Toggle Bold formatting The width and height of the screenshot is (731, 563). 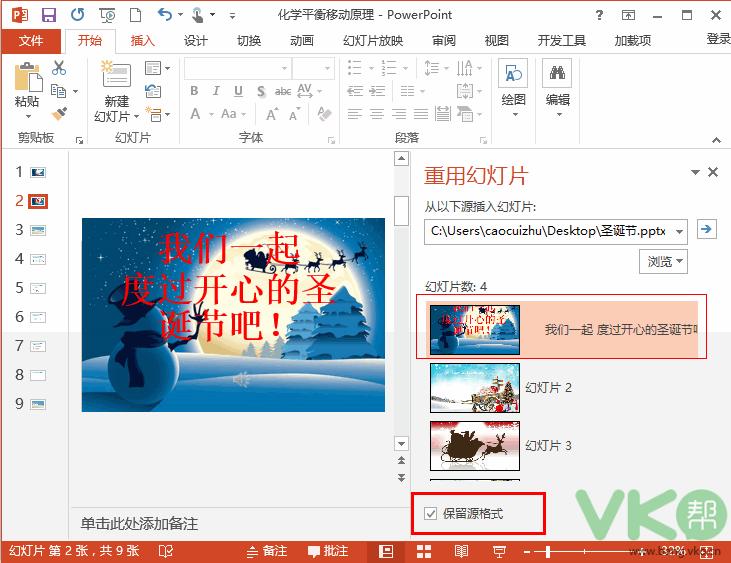pos(194,91)
